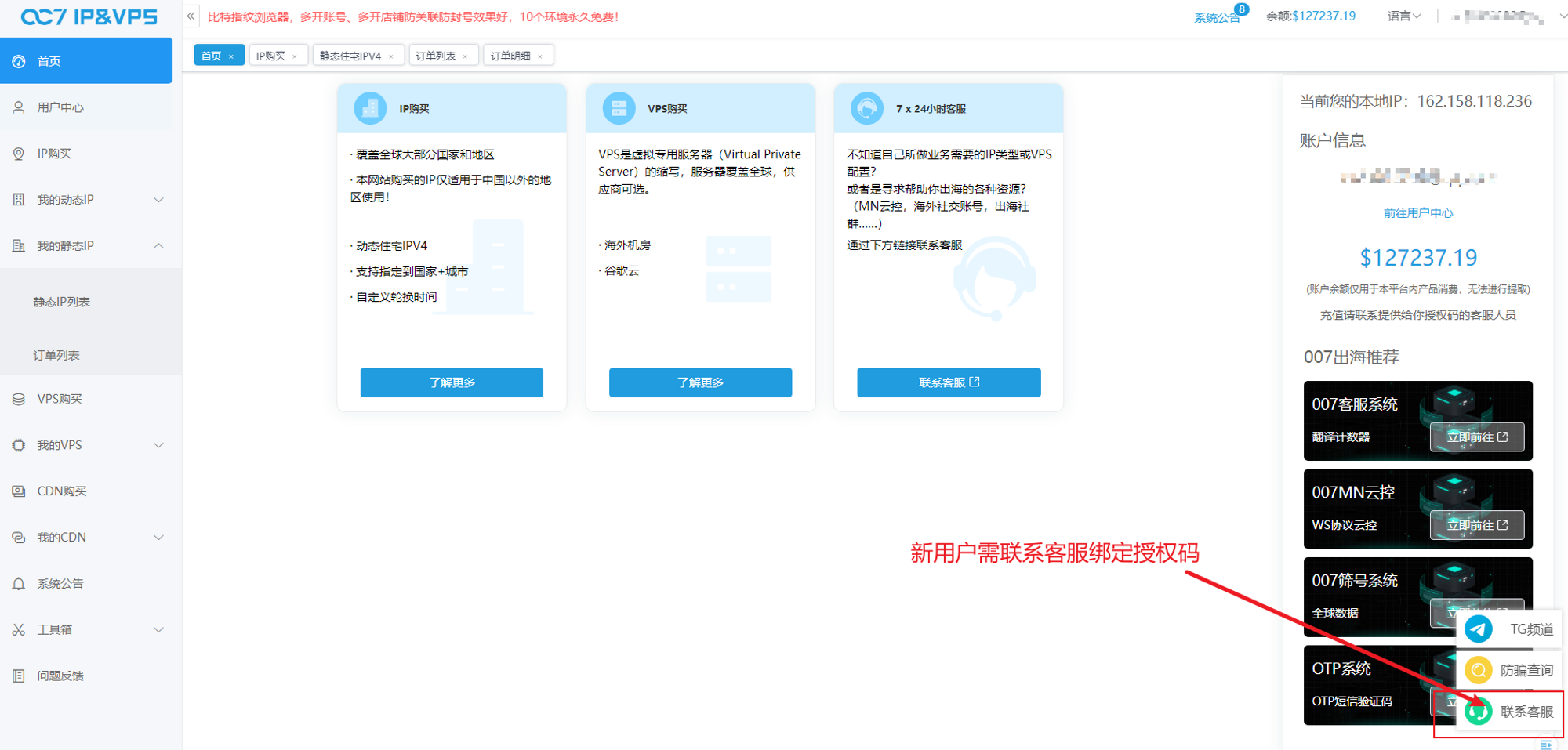Select the IP购买 location icon in sidebar
This screenshot has width=1568, height=750.
point(17,153)
